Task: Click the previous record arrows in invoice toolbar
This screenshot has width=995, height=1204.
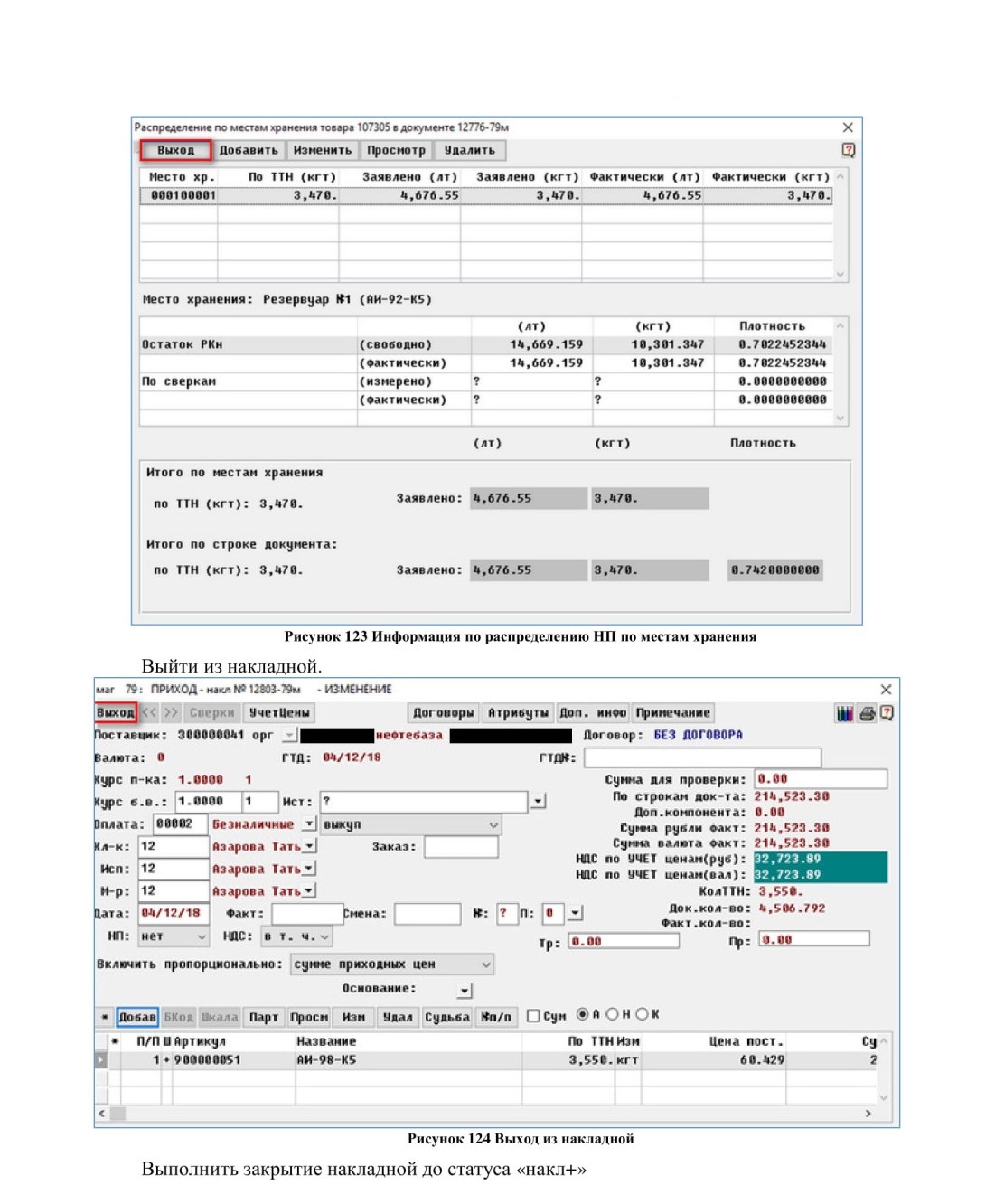Action: tap(149, 712)
